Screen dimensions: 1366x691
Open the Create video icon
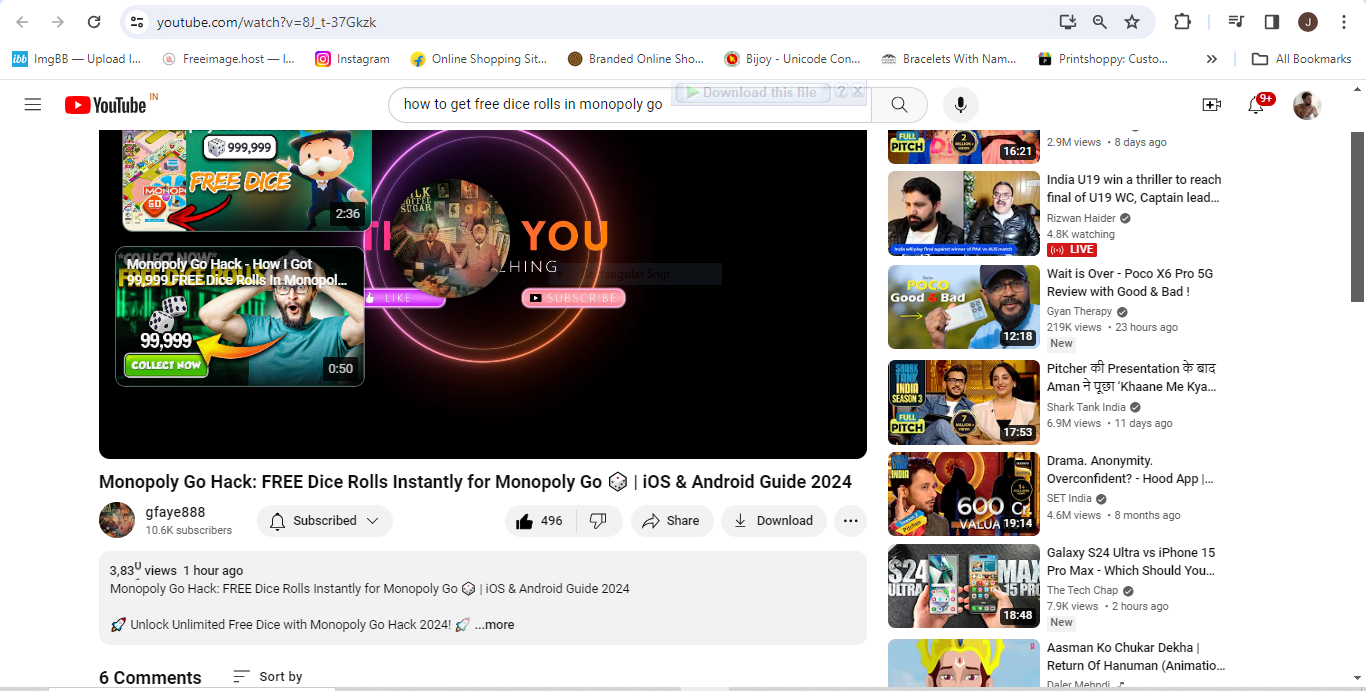coord(1212,104)
